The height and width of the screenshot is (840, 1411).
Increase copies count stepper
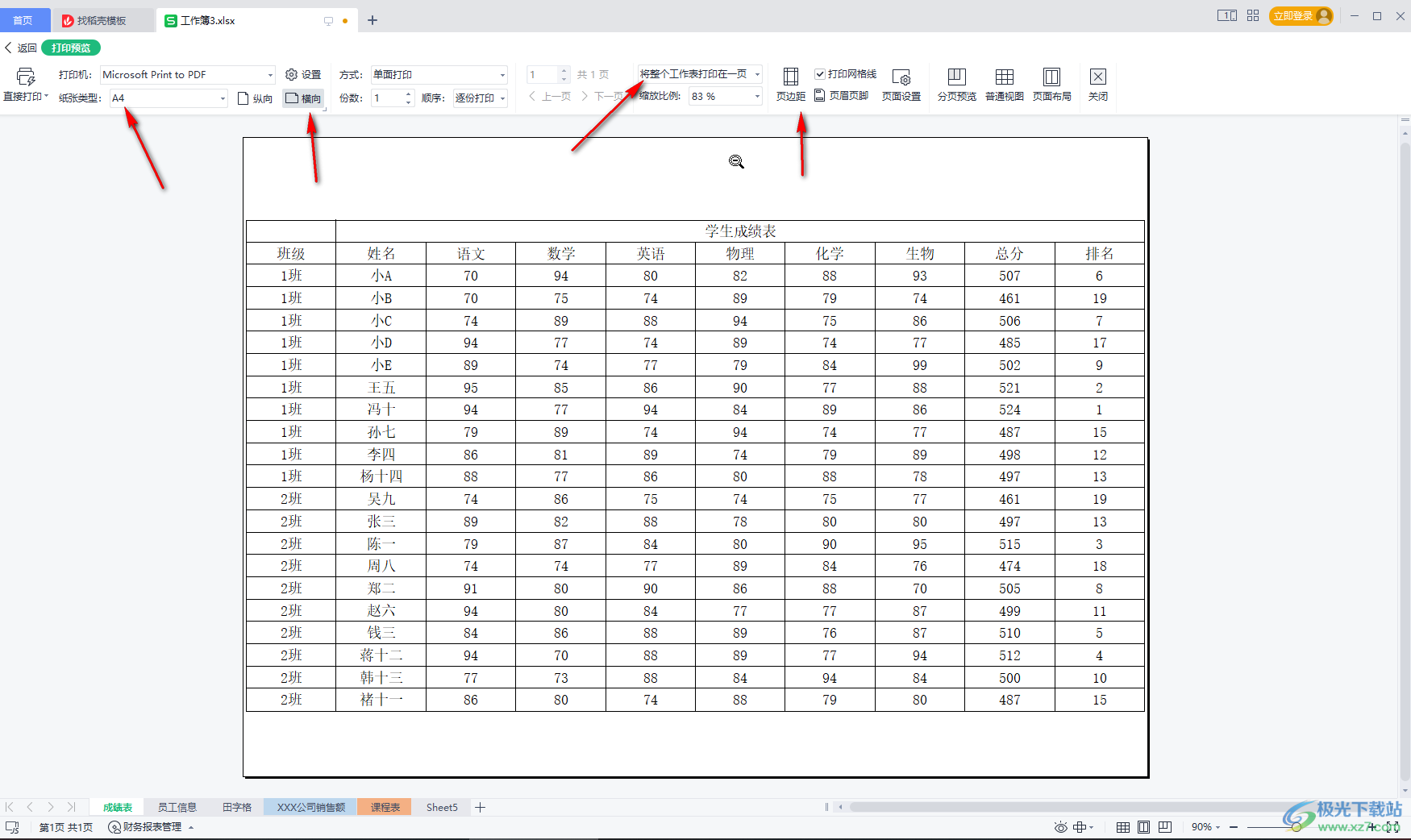pyautogui.click(x=408, y=94)
